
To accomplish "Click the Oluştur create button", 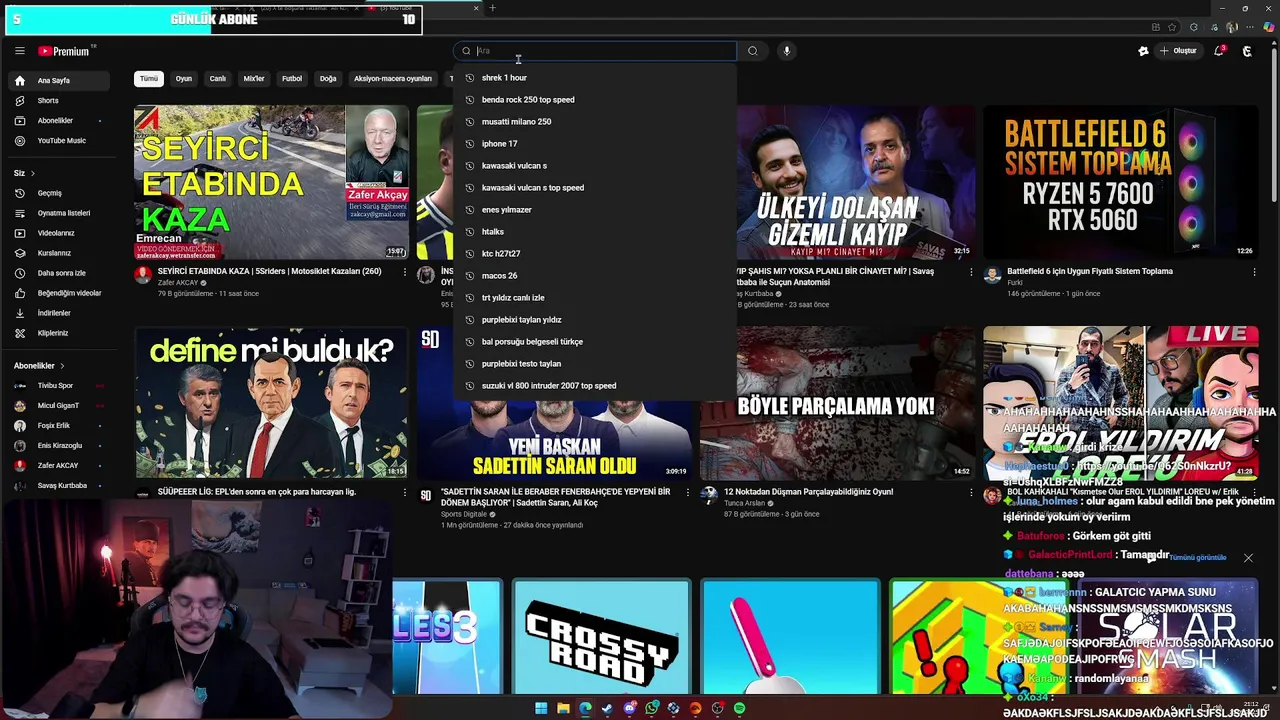I will 1178,51.
